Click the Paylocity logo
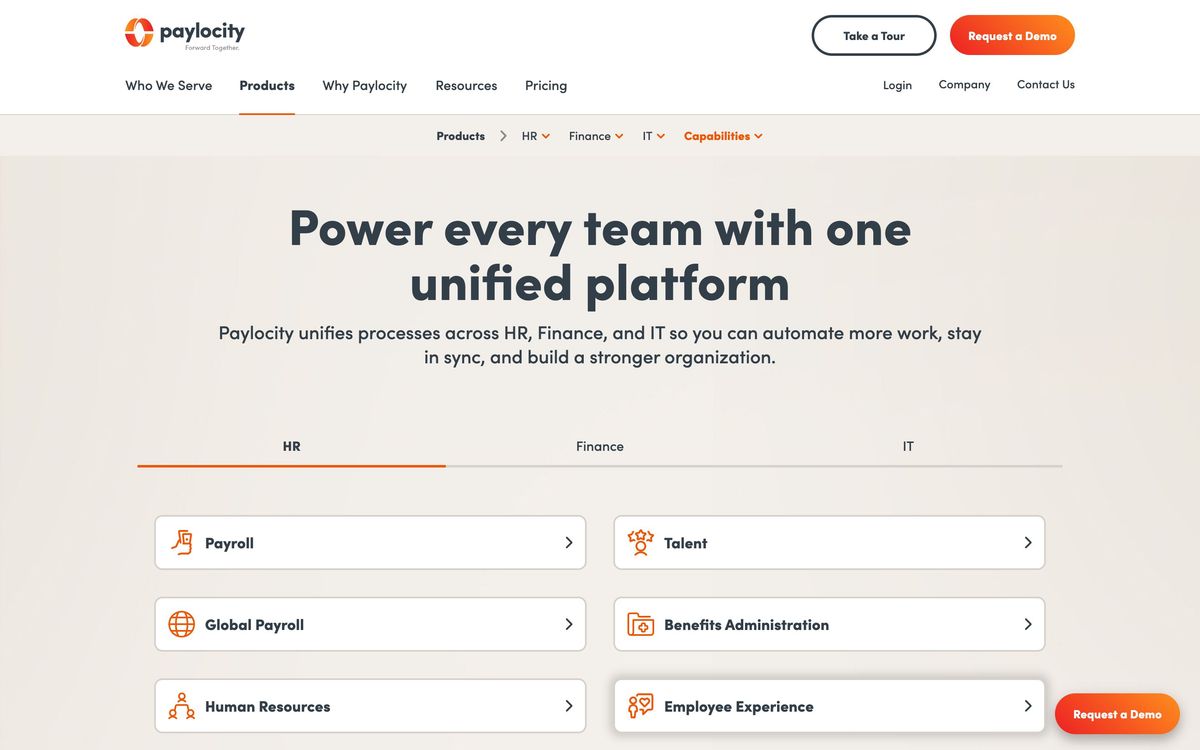This screenshot has width=1200, height=750. (x=185, y=34)
